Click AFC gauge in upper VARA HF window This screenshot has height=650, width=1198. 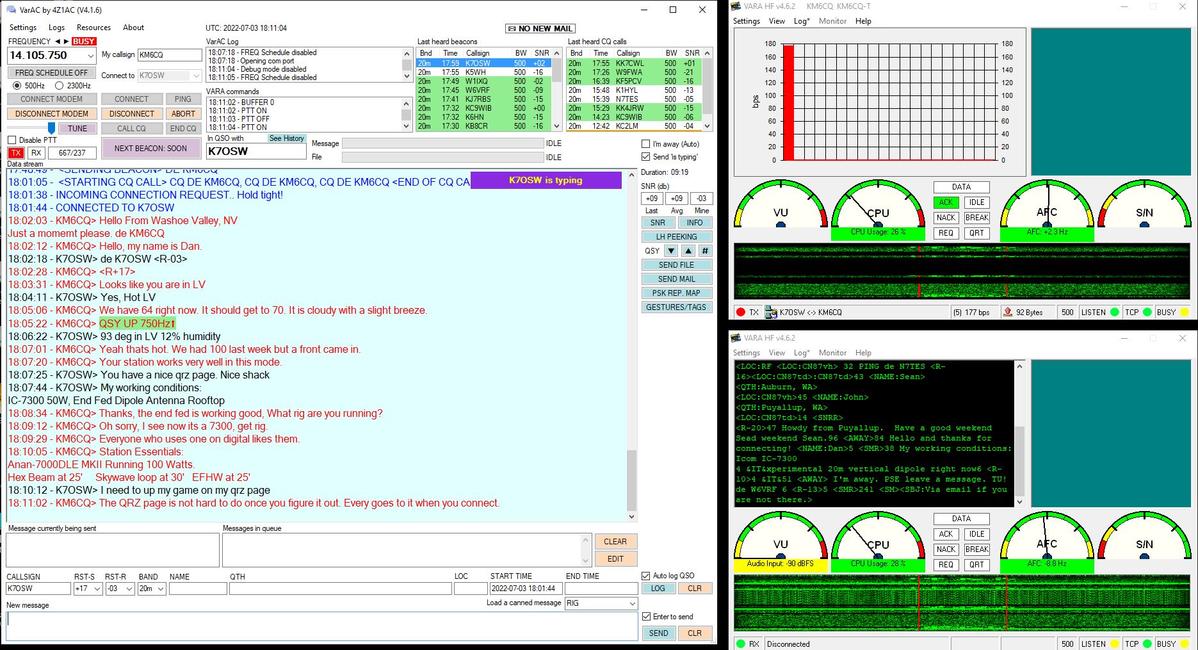coord(1047,205)
